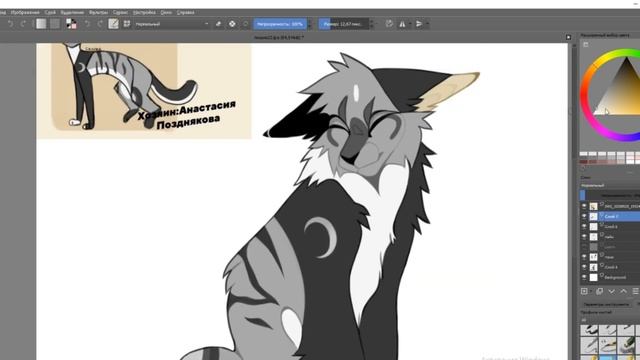Toggle the eraser mode icon

point(218,24)
